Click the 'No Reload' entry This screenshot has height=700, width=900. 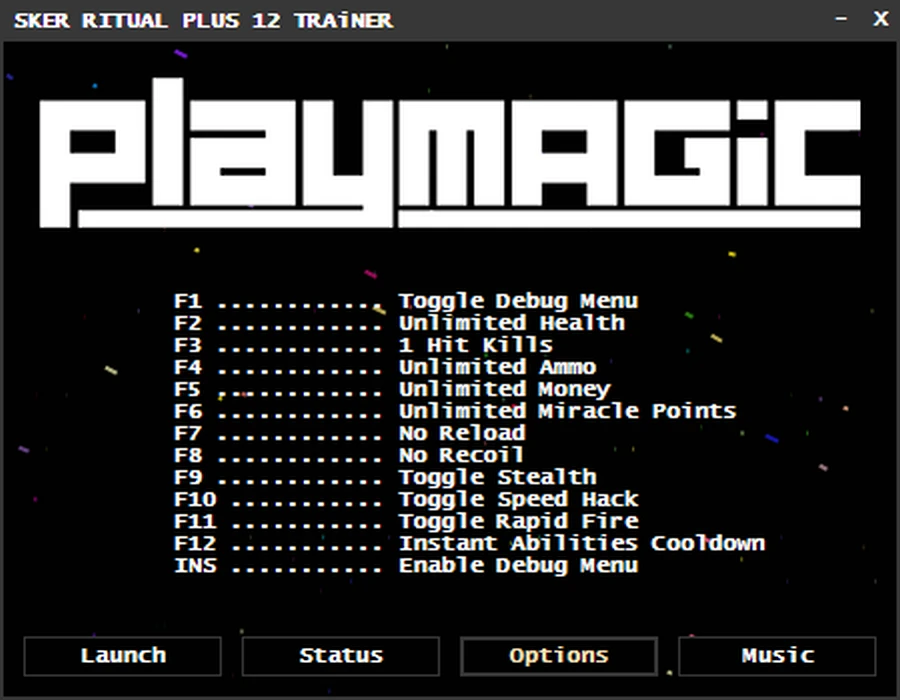tap(462, 433)
